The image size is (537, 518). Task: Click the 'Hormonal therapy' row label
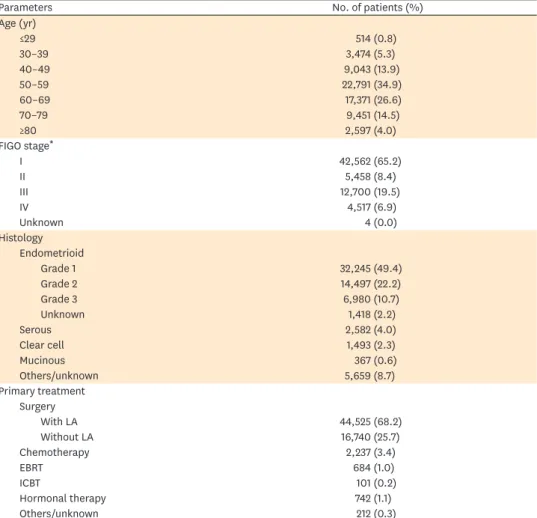[63, 499]
